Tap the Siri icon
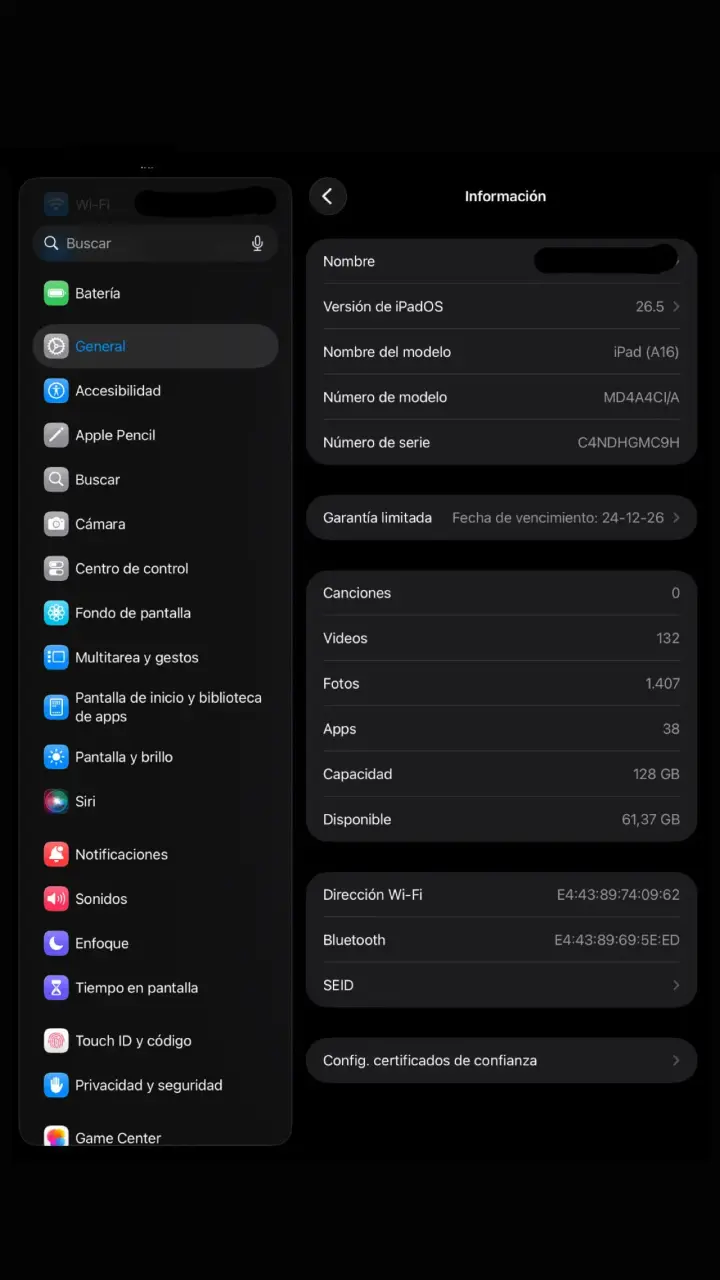 (x=56, y=801)
